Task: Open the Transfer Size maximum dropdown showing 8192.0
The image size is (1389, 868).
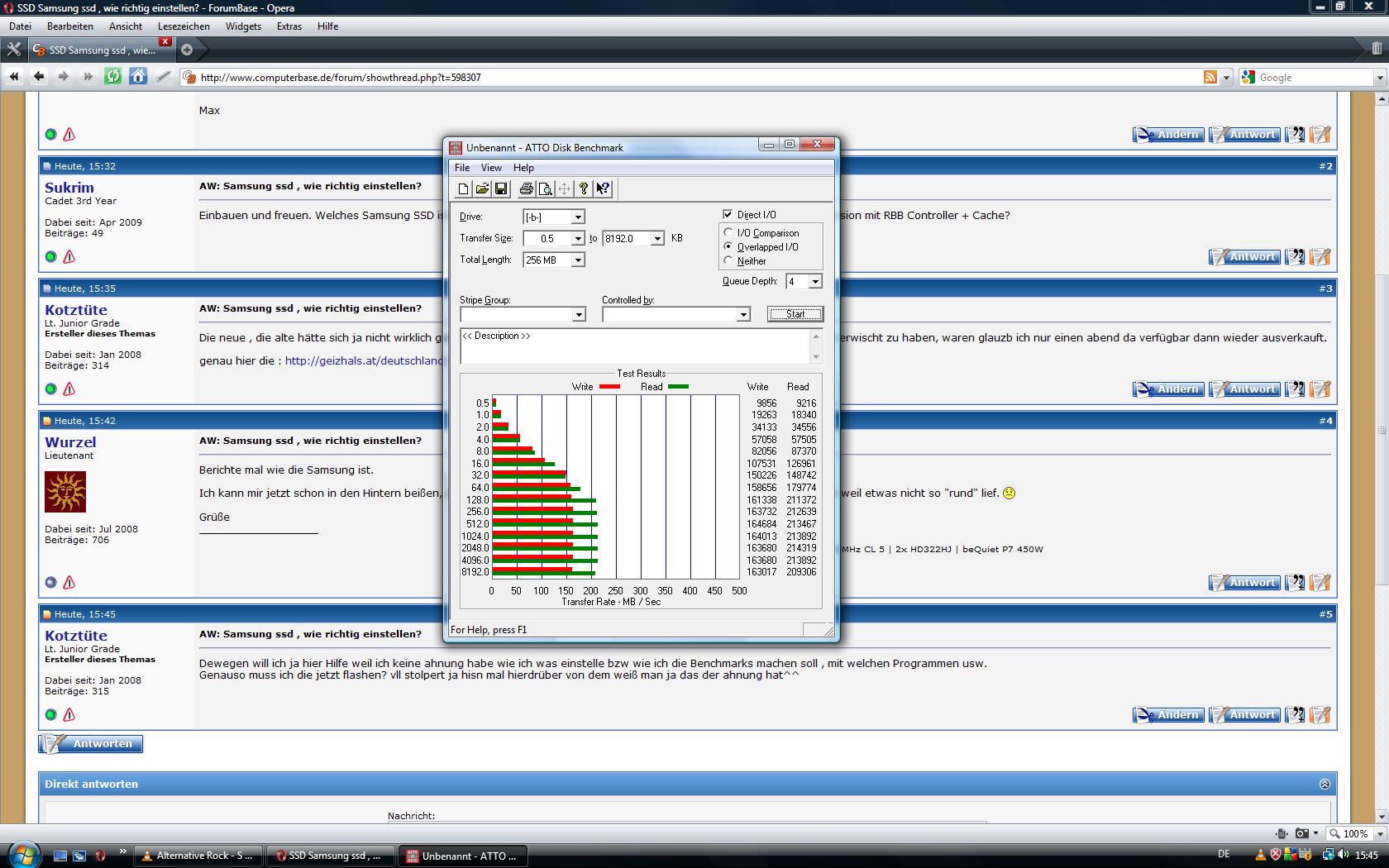Action: point(657,238)
